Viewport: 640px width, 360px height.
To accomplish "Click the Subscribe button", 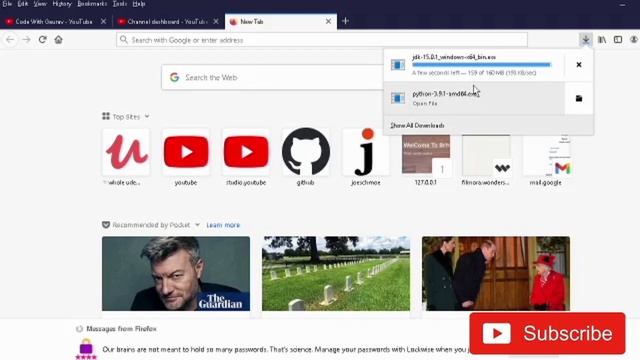I will (x=547, y=333).
